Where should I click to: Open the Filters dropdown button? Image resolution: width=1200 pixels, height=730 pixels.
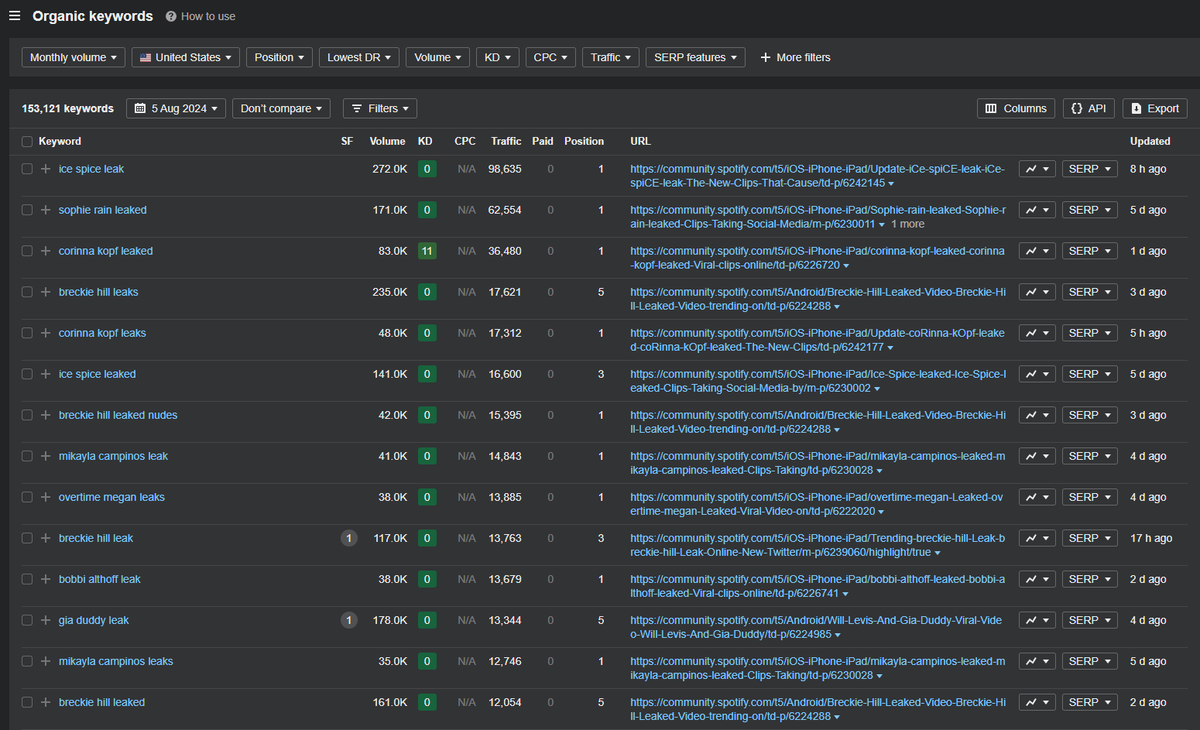(x=380, y=108)
